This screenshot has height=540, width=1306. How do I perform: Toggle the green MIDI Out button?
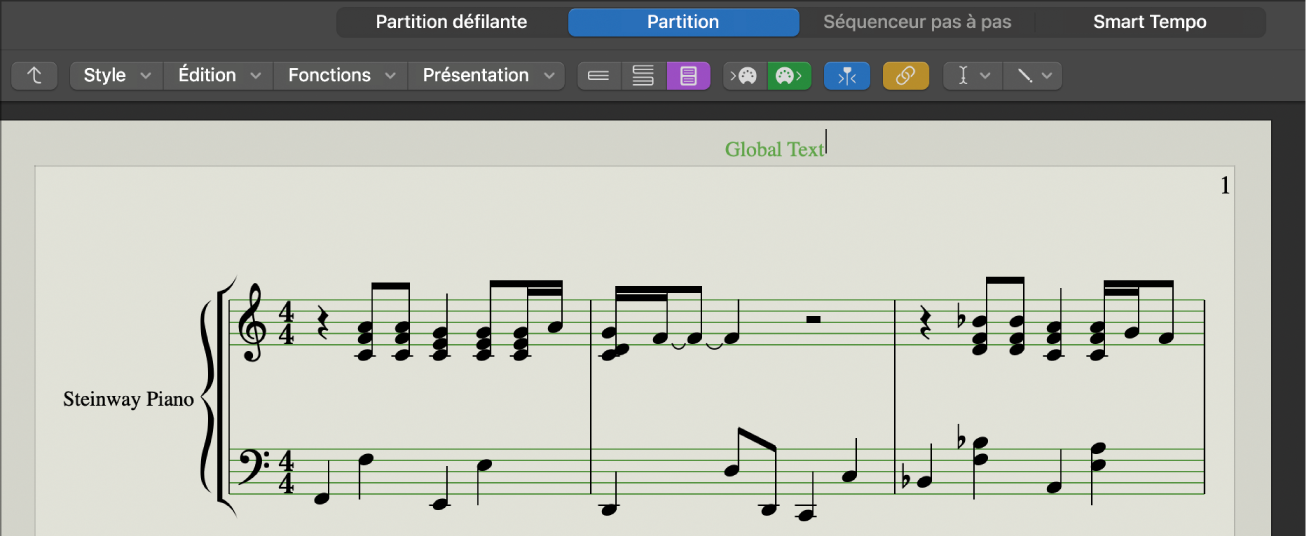pos(789,76)
